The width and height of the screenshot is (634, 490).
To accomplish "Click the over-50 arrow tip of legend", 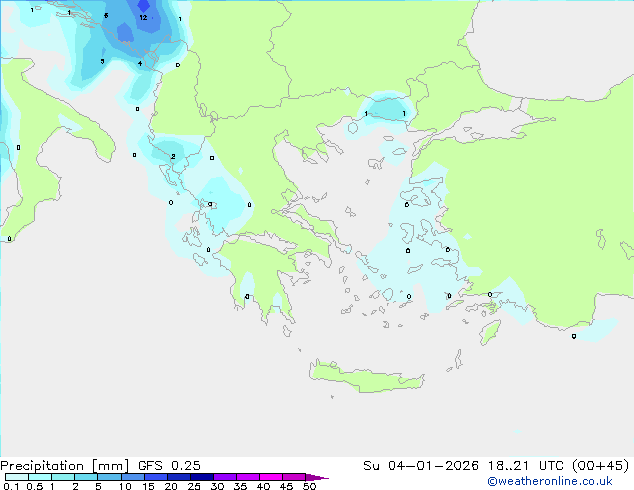I will (317, 478).
